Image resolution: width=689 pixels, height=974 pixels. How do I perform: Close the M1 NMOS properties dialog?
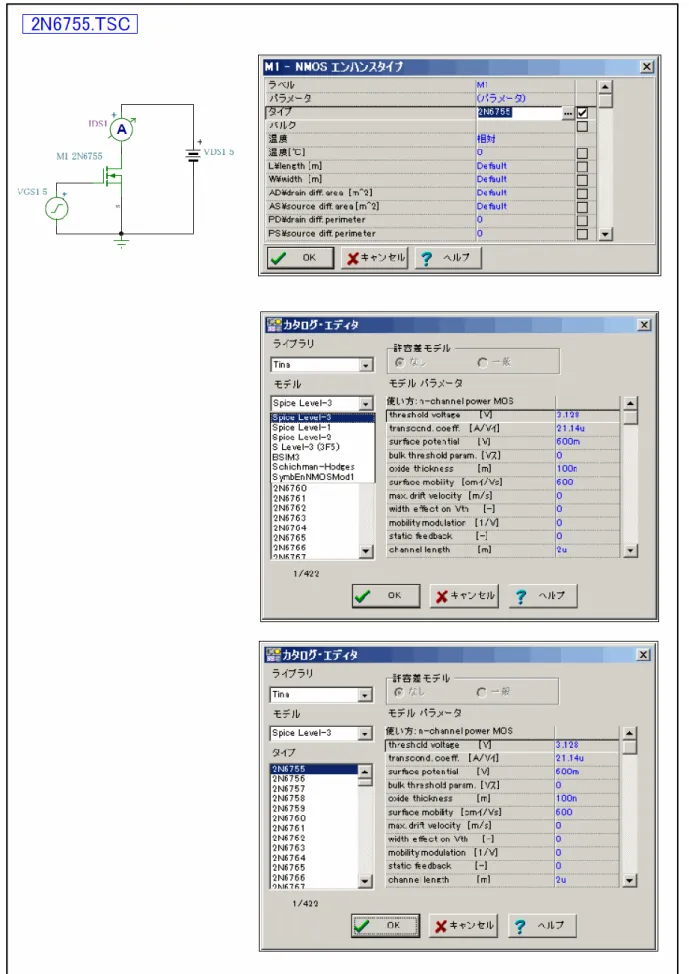pos(647,66)
